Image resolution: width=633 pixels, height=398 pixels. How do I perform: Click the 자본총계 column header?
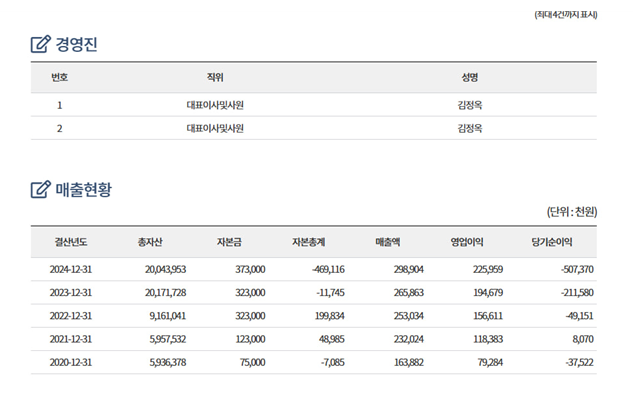[309, 242]
